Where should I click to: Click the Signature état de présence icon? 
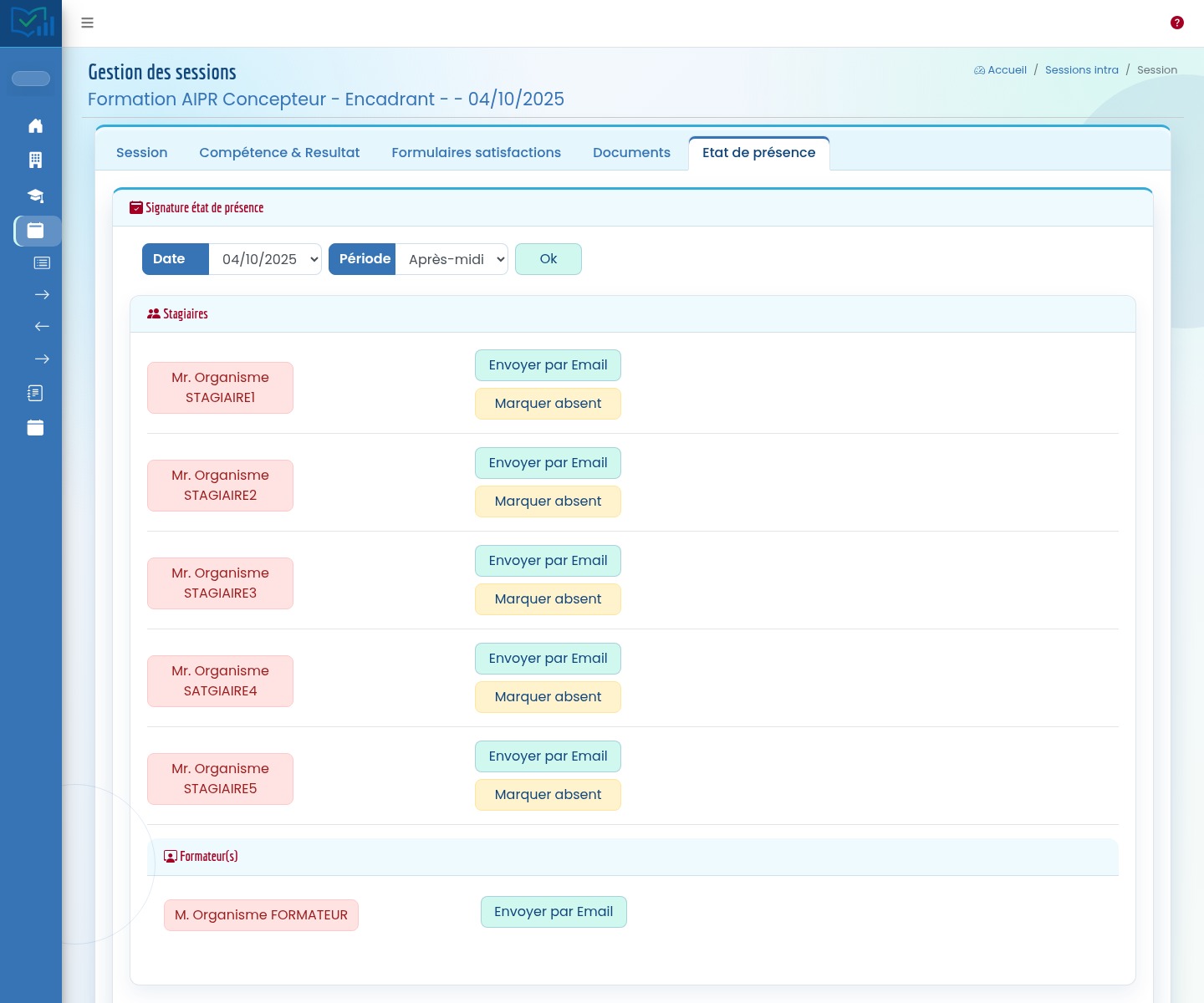coord(136,207)
